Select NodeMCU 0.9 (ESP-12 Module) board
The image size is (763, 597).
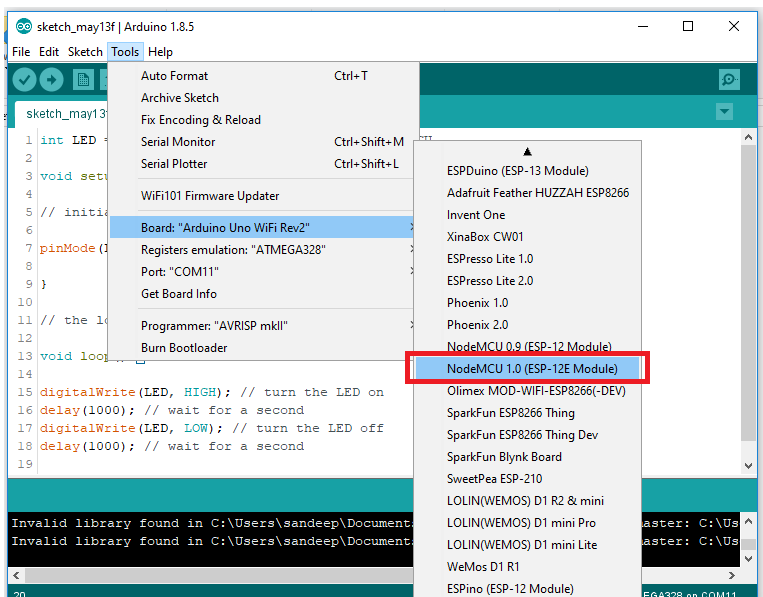click(527, 346)
